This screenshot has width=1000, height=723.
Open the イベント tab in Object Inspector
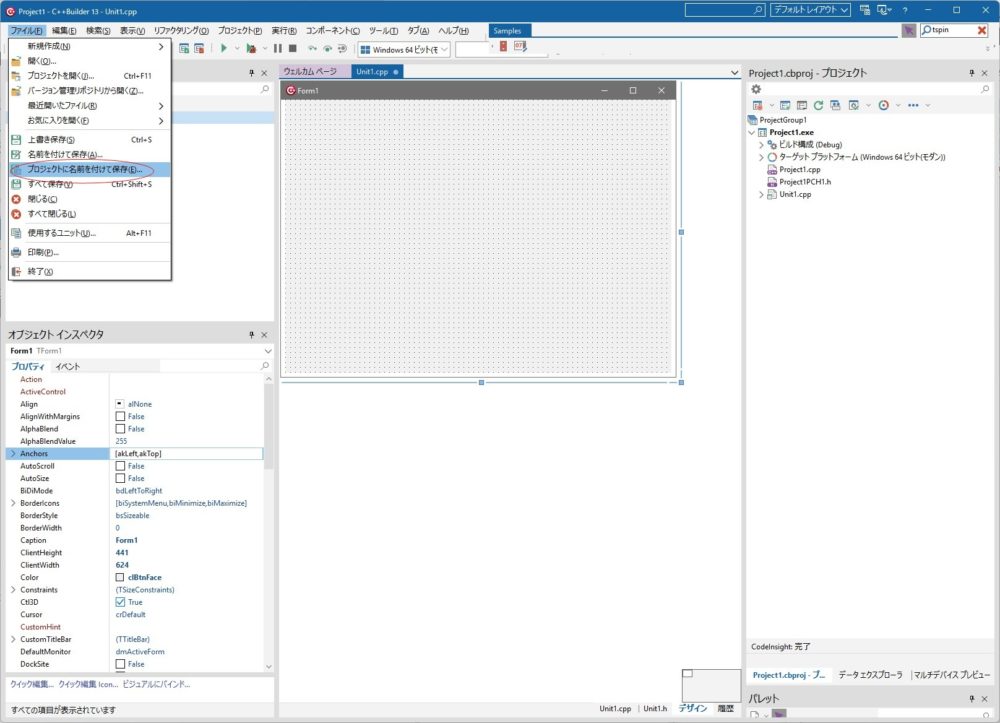68,367
